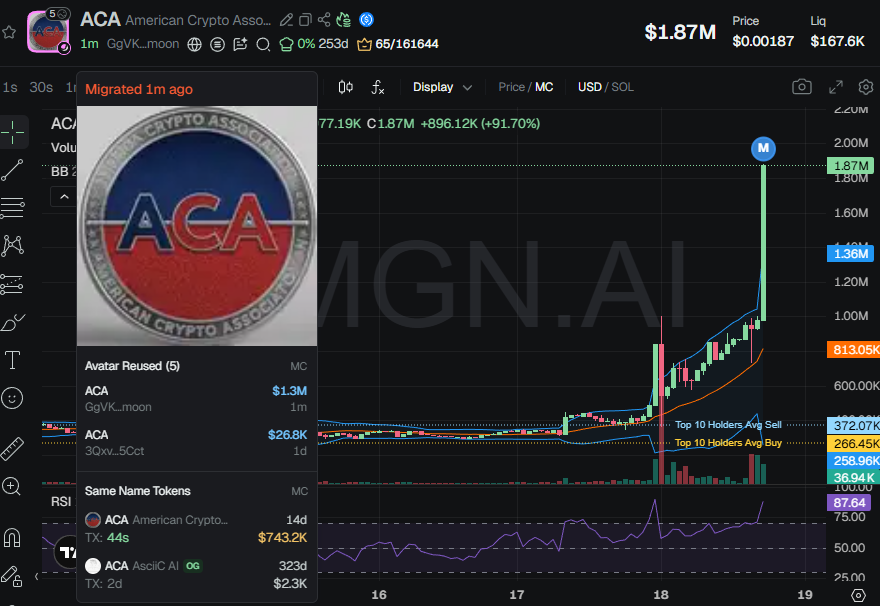Image resolution: width=880 pixels, height=606 pixels.
Task: Open ACA 3Qxv...5Cct reused avatar row
Action: (x=196, y=443)
